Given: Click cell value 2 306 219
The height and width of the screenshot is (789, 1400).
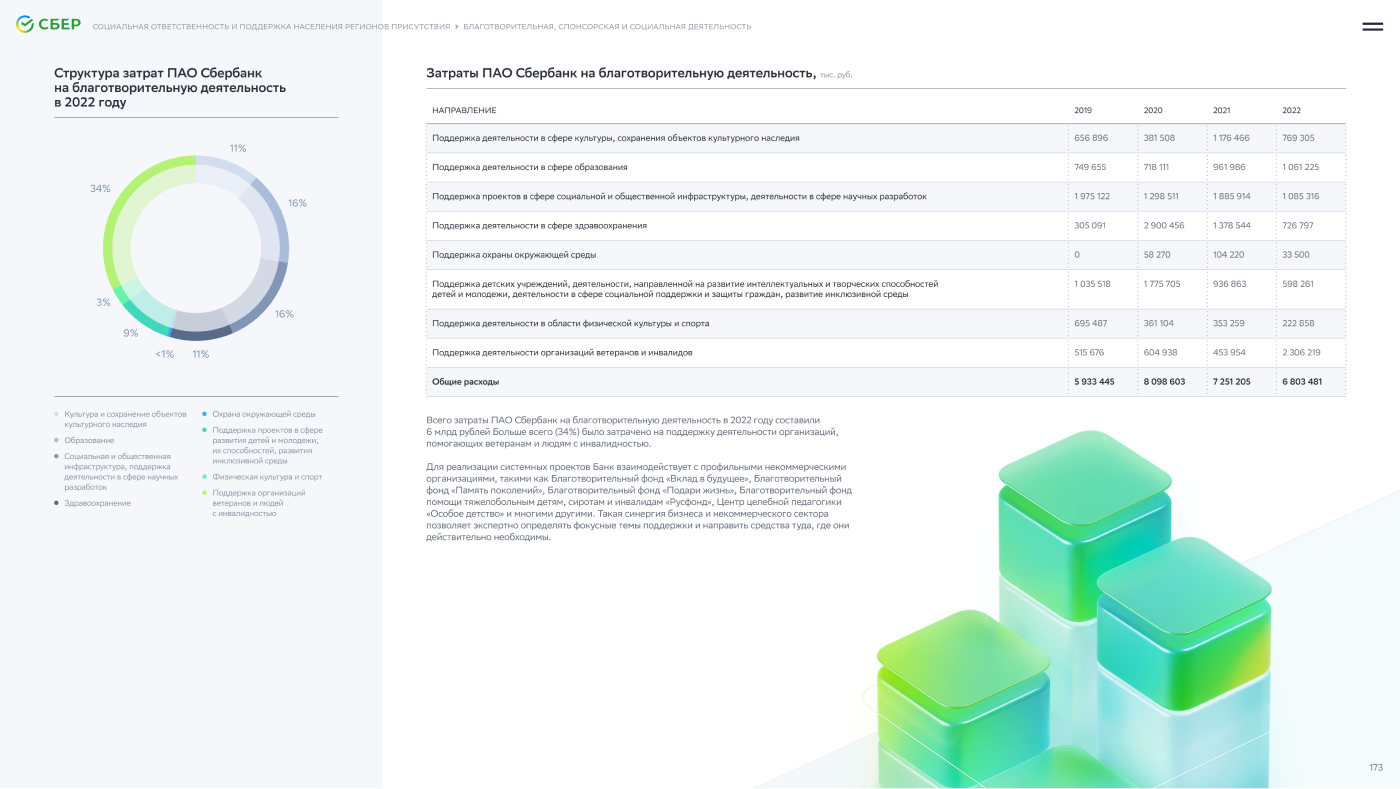Looking at the screenshot, I should click(x=1302, y=353).
